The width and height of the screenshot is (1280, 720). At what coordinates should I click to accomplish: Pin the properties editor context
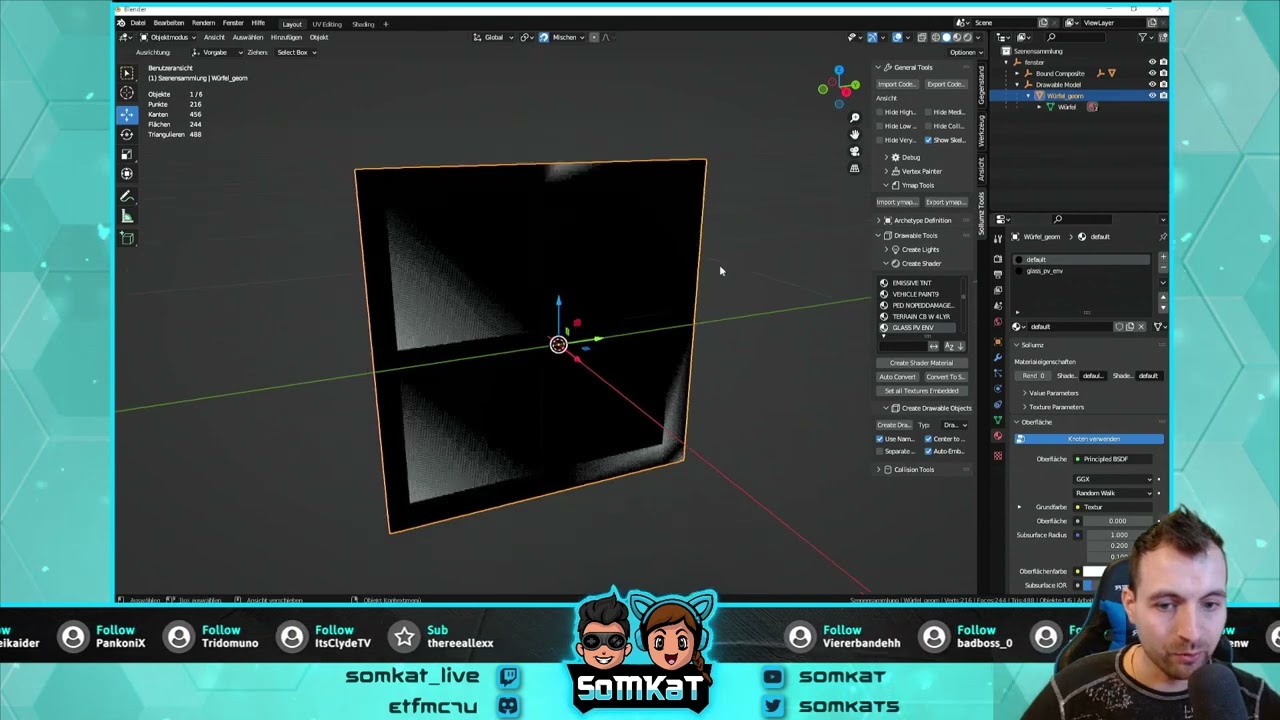[x=1162, y=237]
